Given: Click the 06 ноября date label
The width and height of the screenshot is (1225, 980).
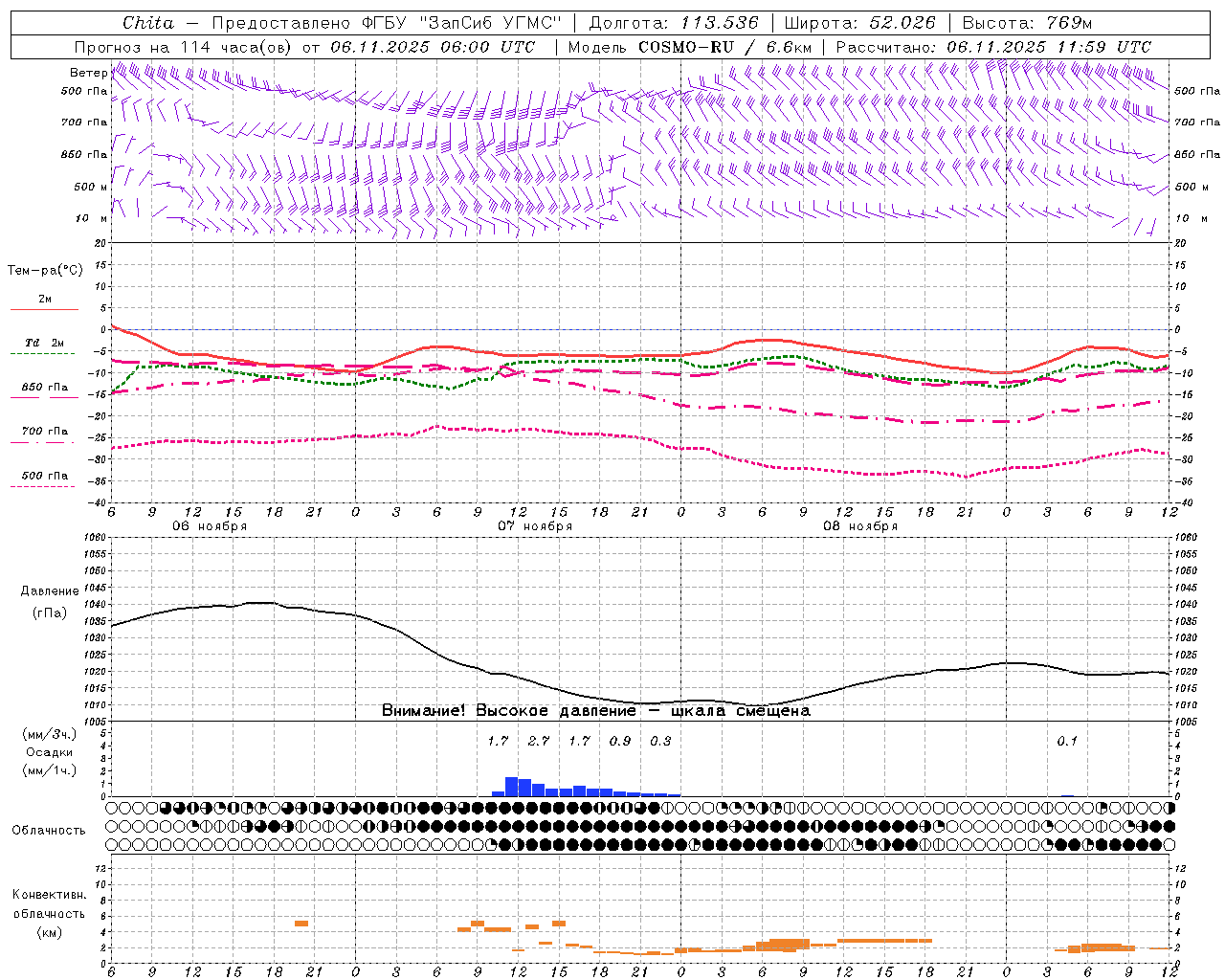Looking at the screenshot, I should [x=210, y=526].
